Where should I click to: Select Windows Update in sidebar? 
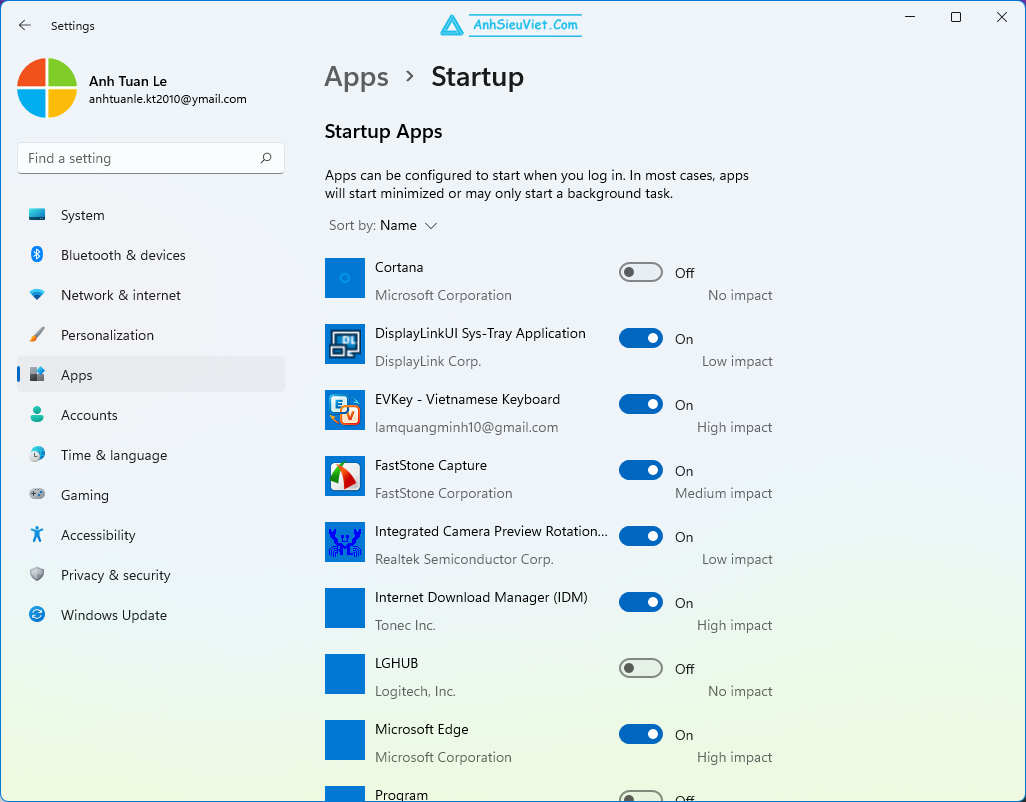tap(151, 614)
